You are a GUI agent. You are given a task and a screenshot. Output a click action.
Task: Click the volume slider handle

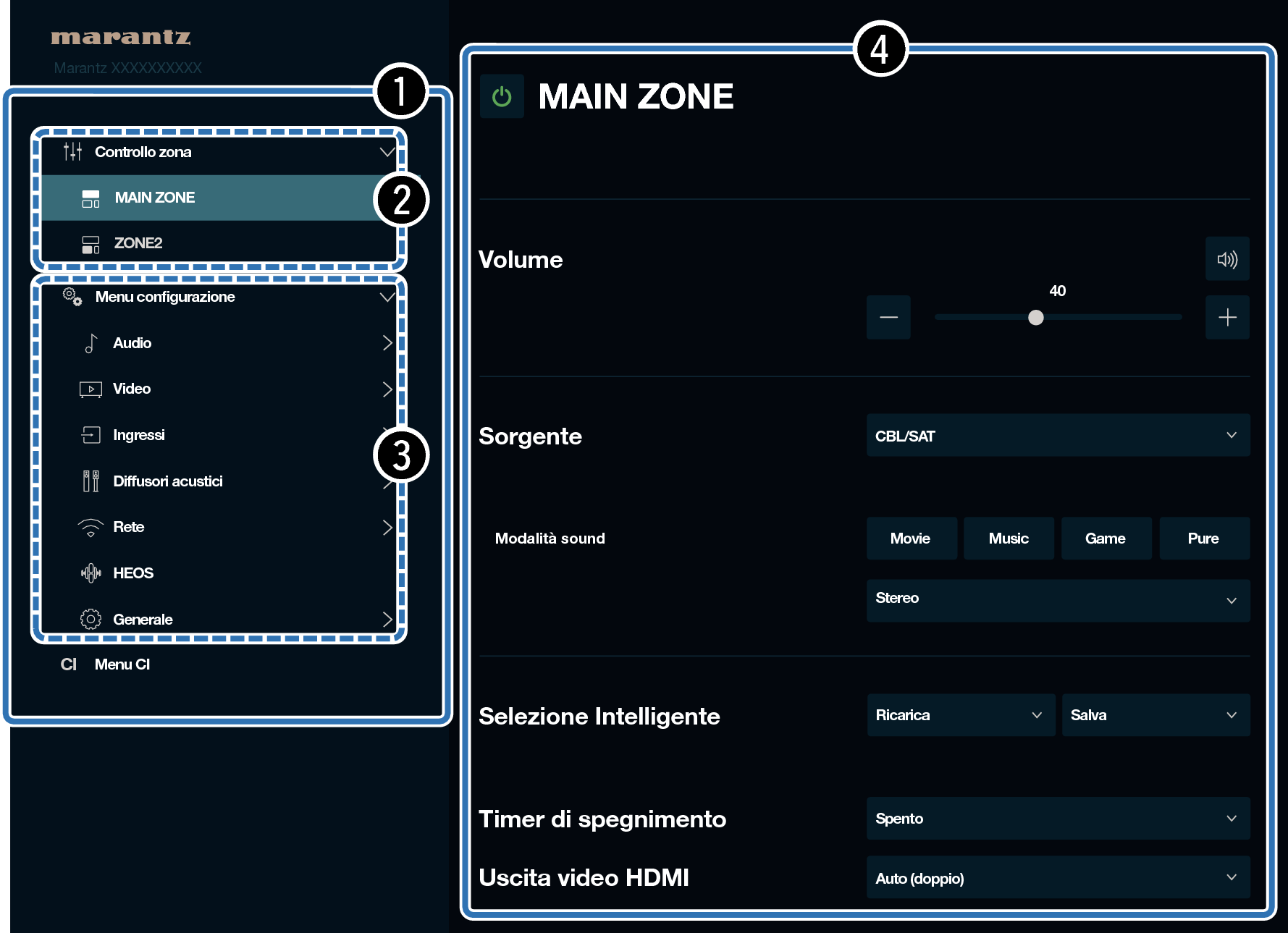pos(1036,318)
